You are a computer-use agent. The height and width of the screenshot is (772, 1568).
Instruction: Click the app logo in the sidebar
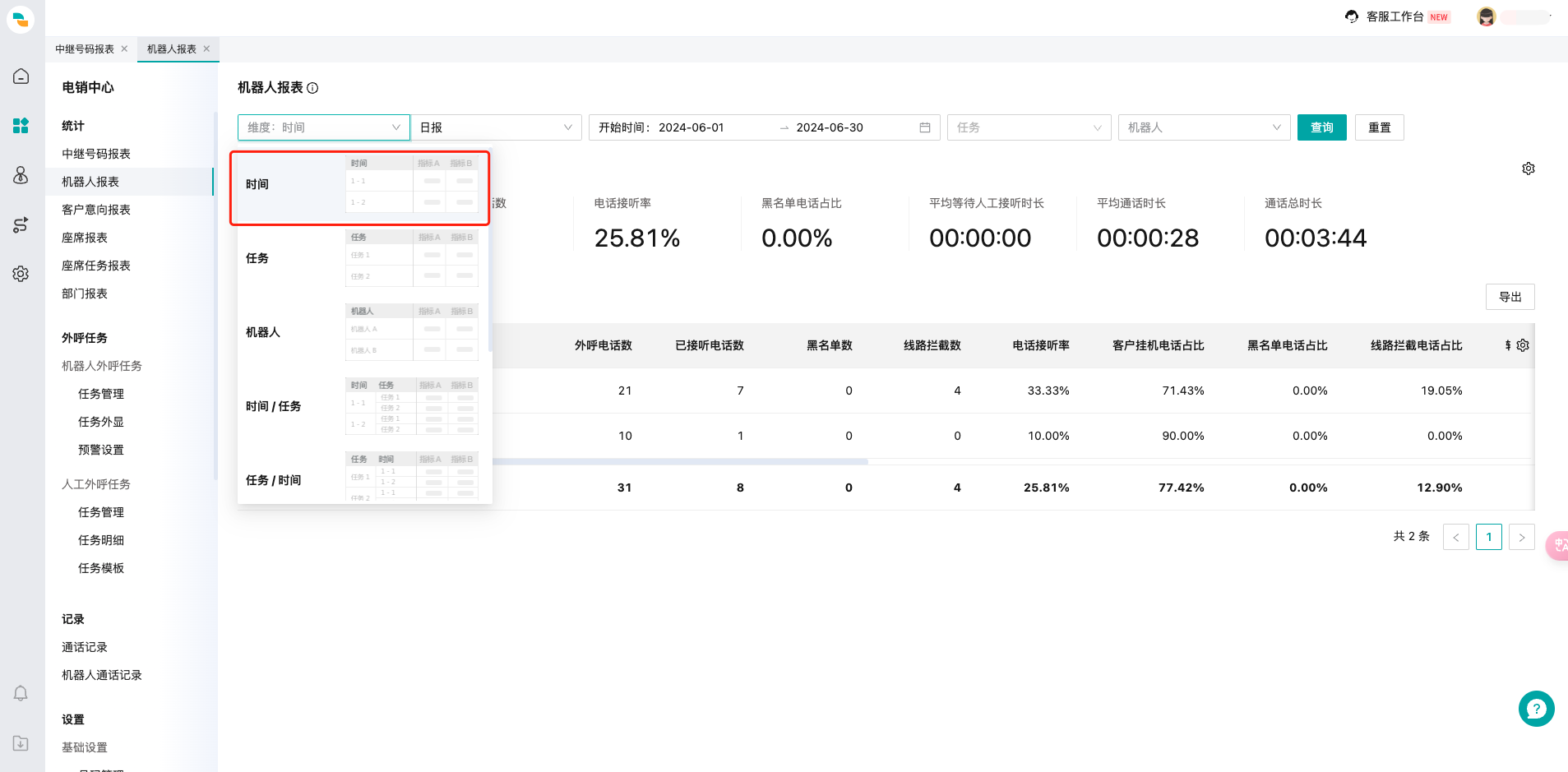coord(21,19)
